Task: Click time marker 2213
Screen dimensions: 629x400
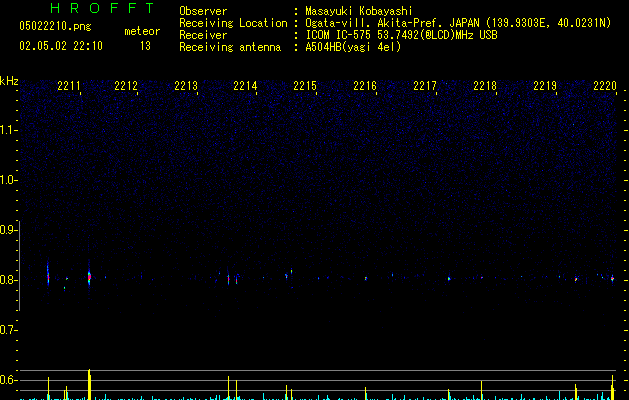Action: pos(186,86)
